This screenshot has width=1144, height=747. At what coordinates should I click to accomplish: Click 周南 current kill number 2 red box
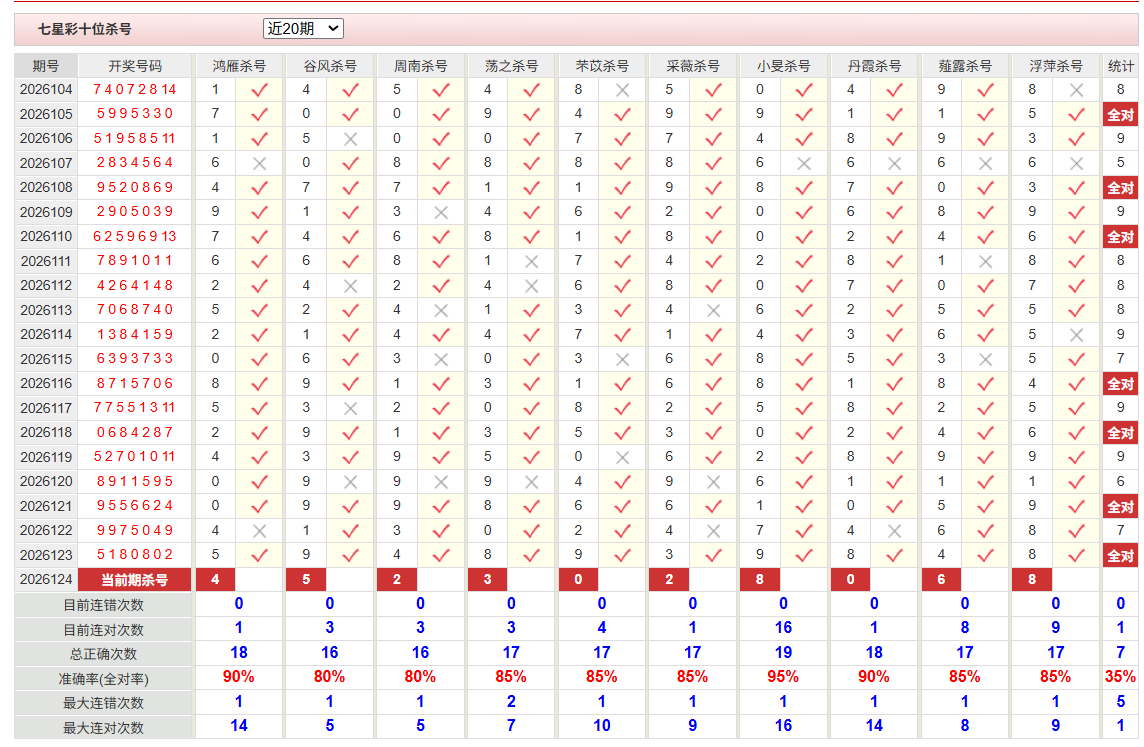point(397,579)
